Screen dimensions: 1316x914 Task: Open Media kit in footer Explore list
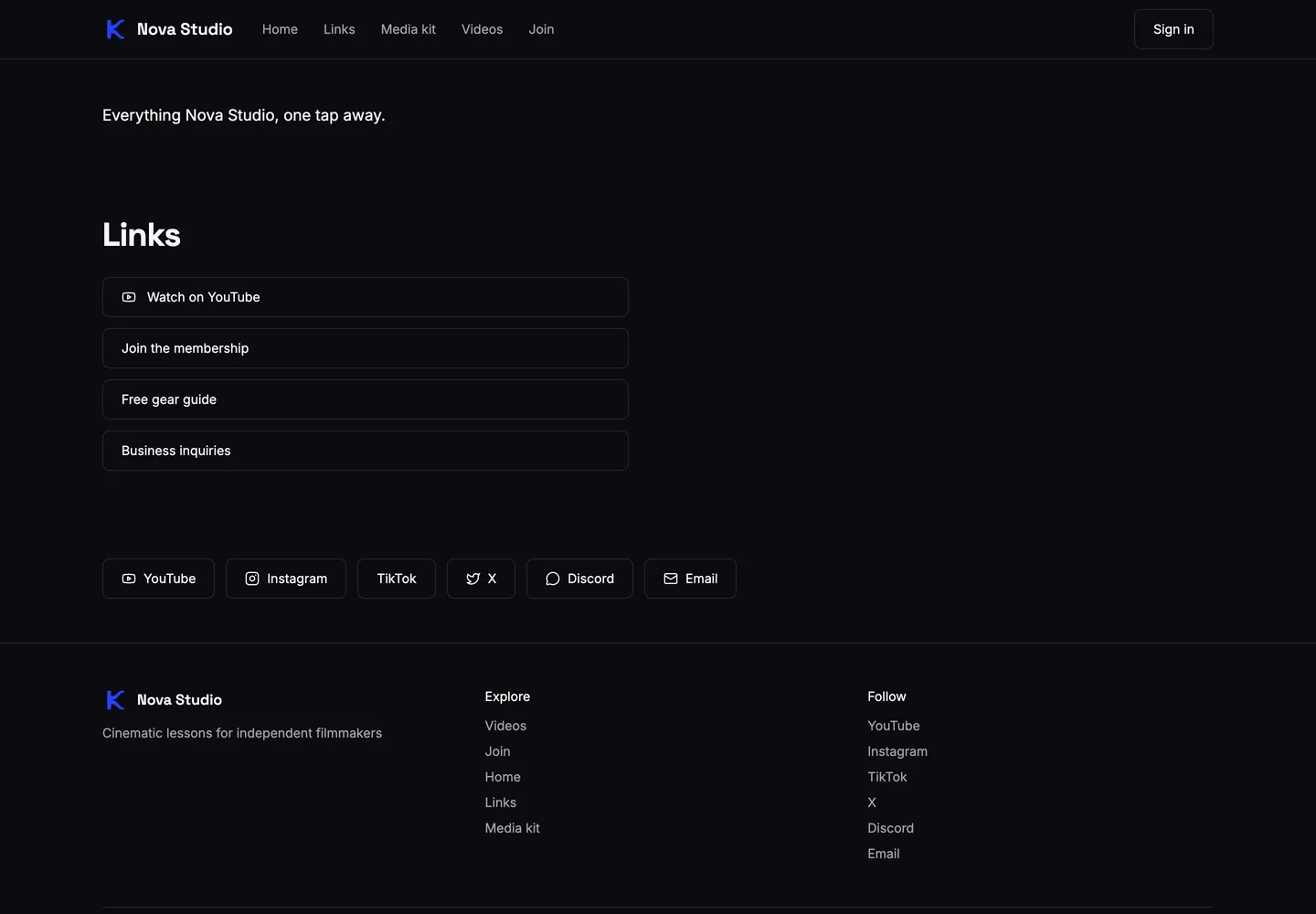pos(513,828)
